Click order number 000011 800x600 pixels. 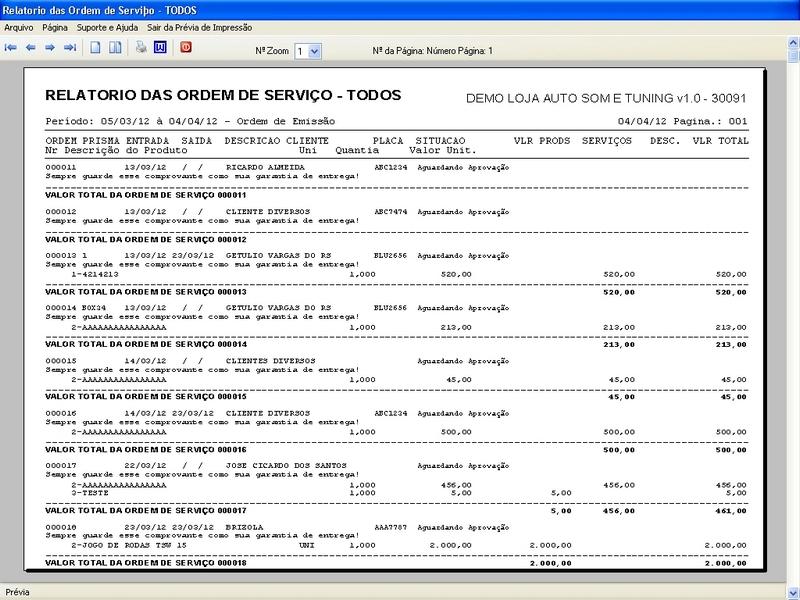click(x=61, y=167)
